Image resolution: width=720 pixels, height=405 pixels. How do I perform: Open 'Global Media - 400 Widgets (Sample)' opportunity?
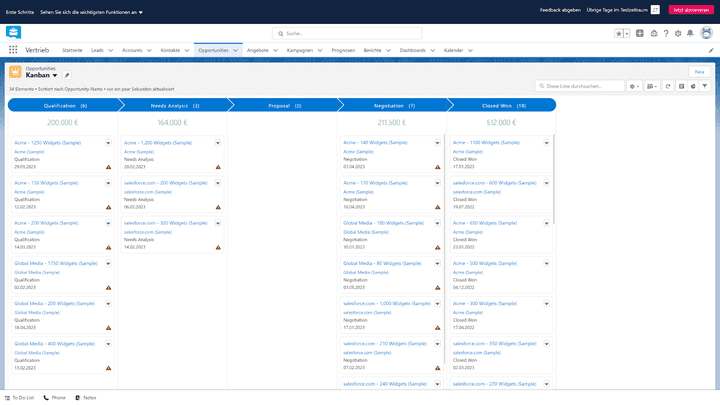pos(55,344)
